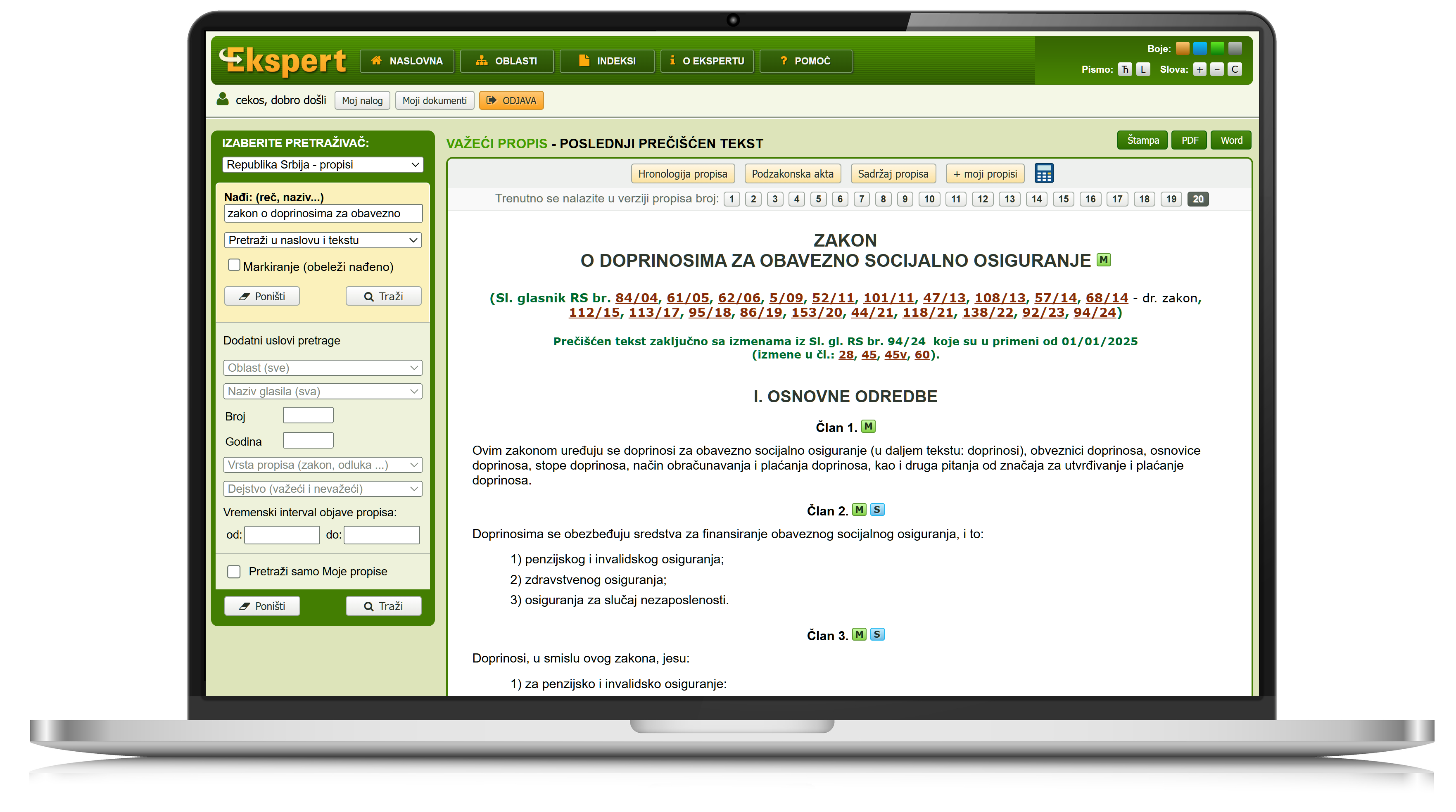The width and height of the screenshot is (1456, 812).
Task: Expand the Oblast (sve) dropdown
Action: 323,368
